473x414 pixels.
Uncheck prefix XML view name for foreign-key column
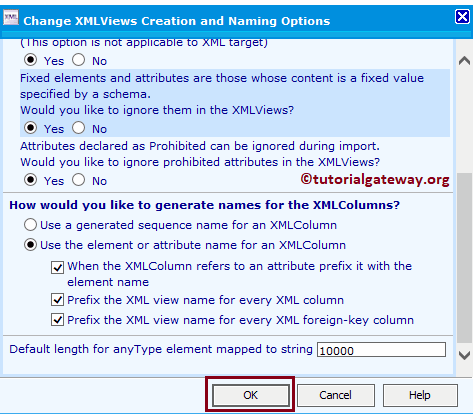click(x=57, y=320)
